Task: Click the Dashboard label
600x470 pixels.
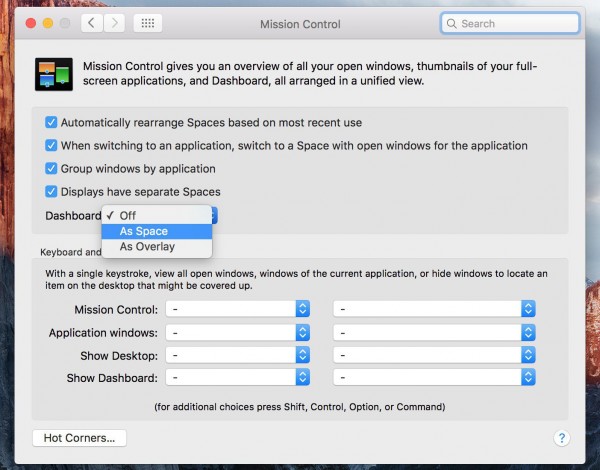Action: pos(73,216)
